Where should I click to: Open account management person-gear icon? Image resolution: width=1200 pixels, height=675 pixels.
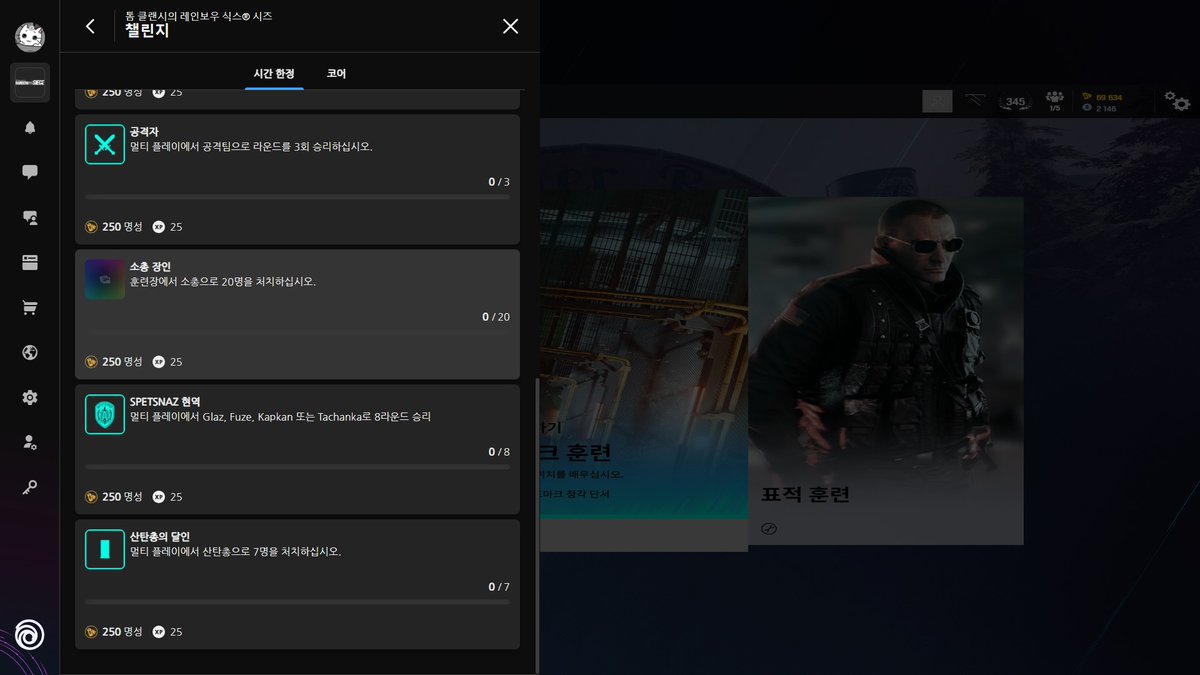pyautogui.click(x=30, y=442)
